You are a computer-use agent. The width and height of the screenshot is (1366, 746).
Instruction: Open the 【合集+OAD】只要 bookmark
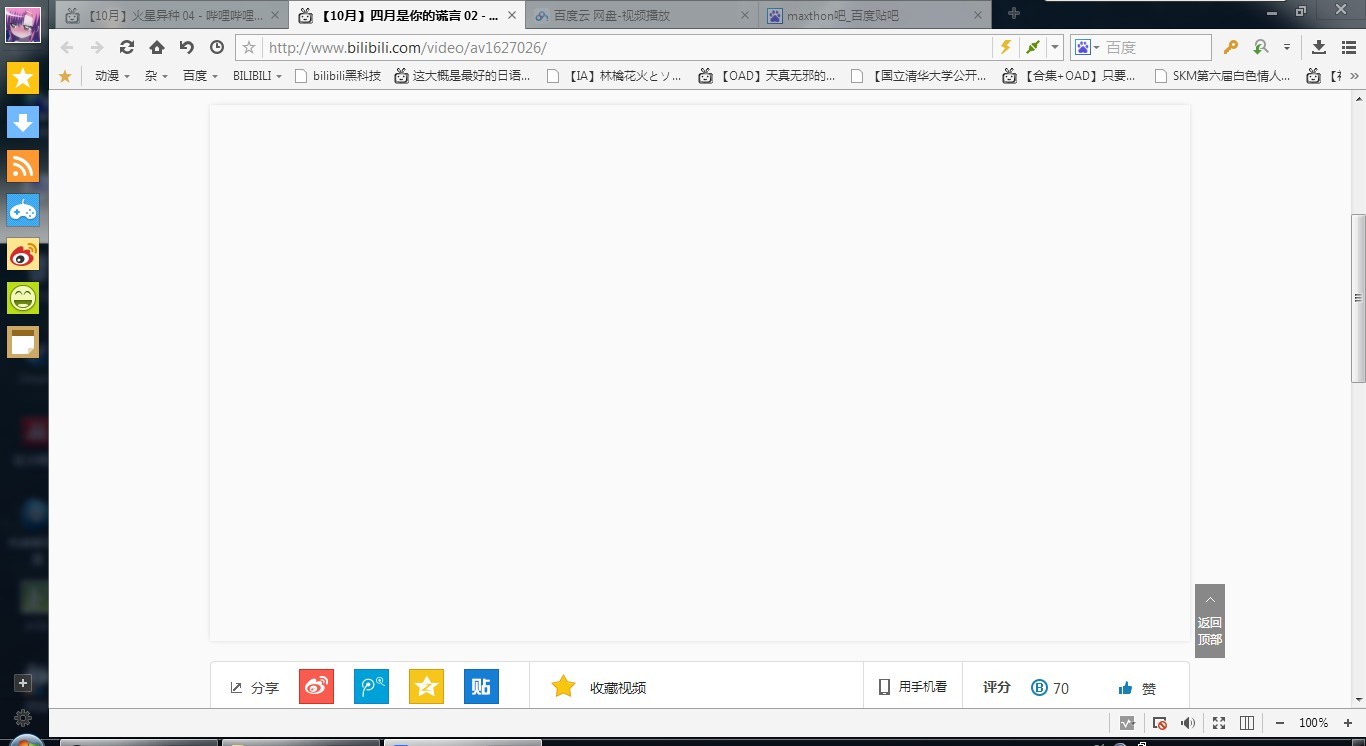(1070, 76)
